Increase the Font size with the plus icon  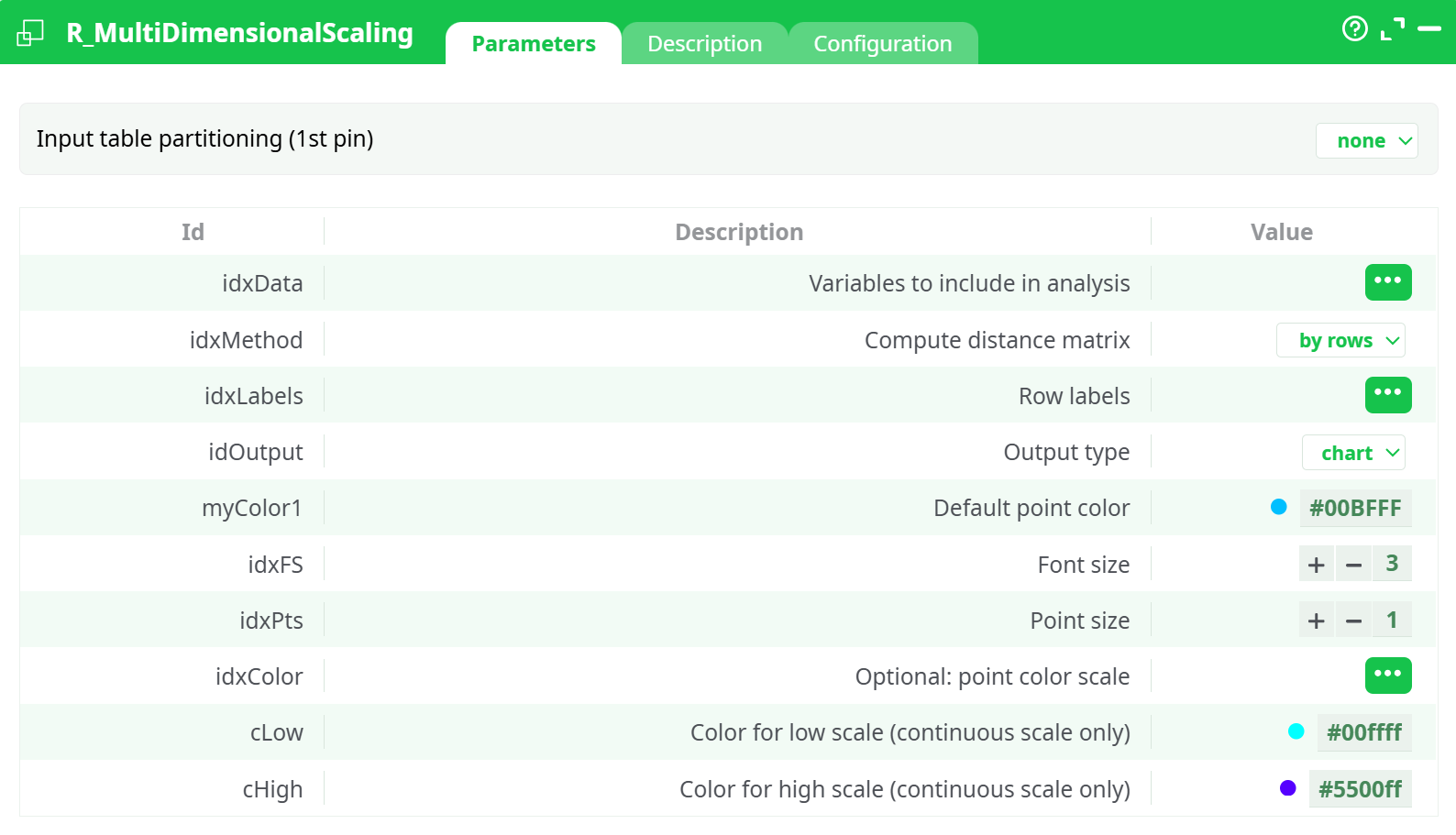tap(1316, 564)
